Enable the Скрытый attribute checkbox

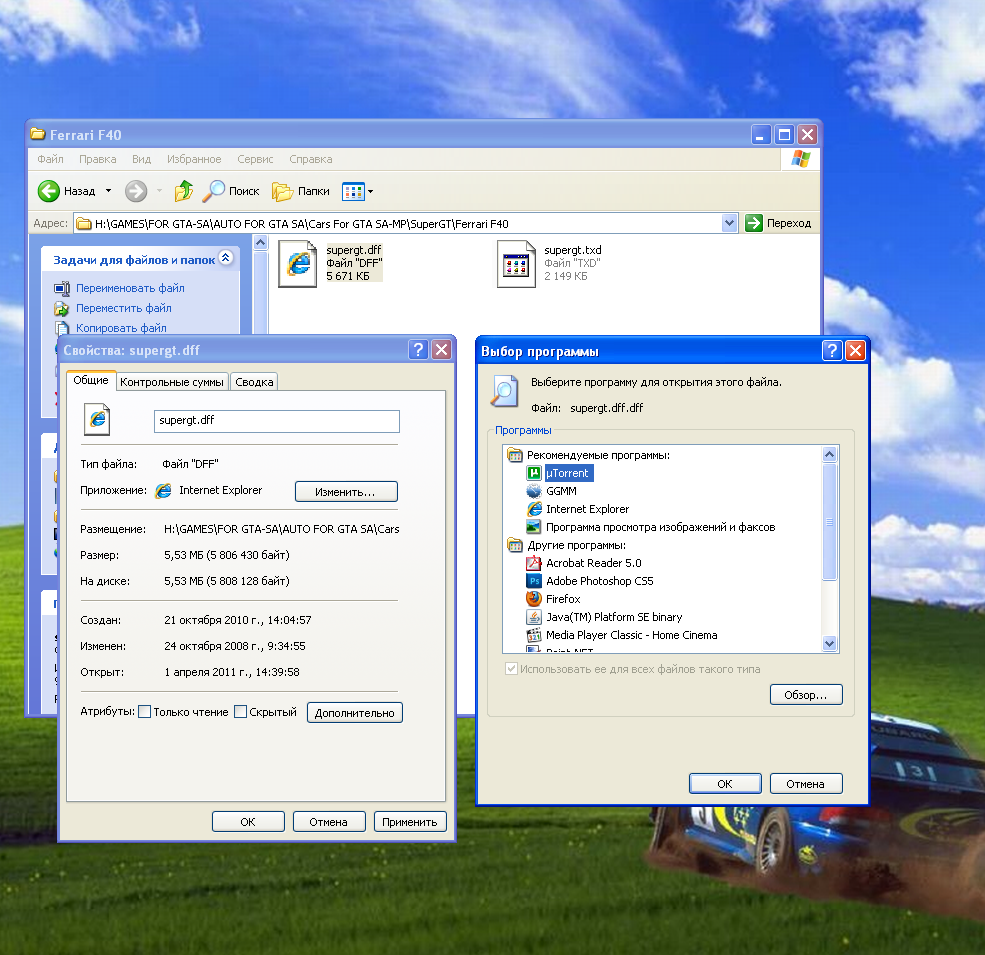coord(240,712)
